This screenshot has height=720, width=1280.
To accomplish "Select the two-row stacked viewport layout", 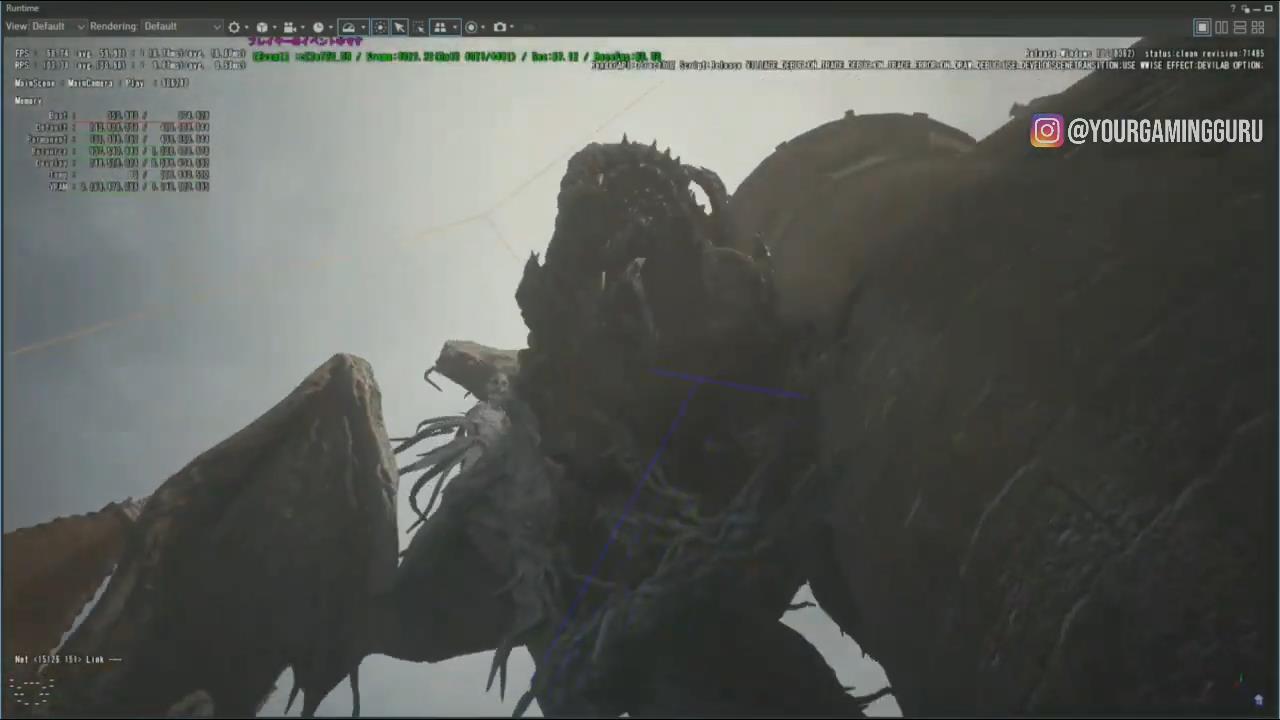I will [x=1240, y=28].
